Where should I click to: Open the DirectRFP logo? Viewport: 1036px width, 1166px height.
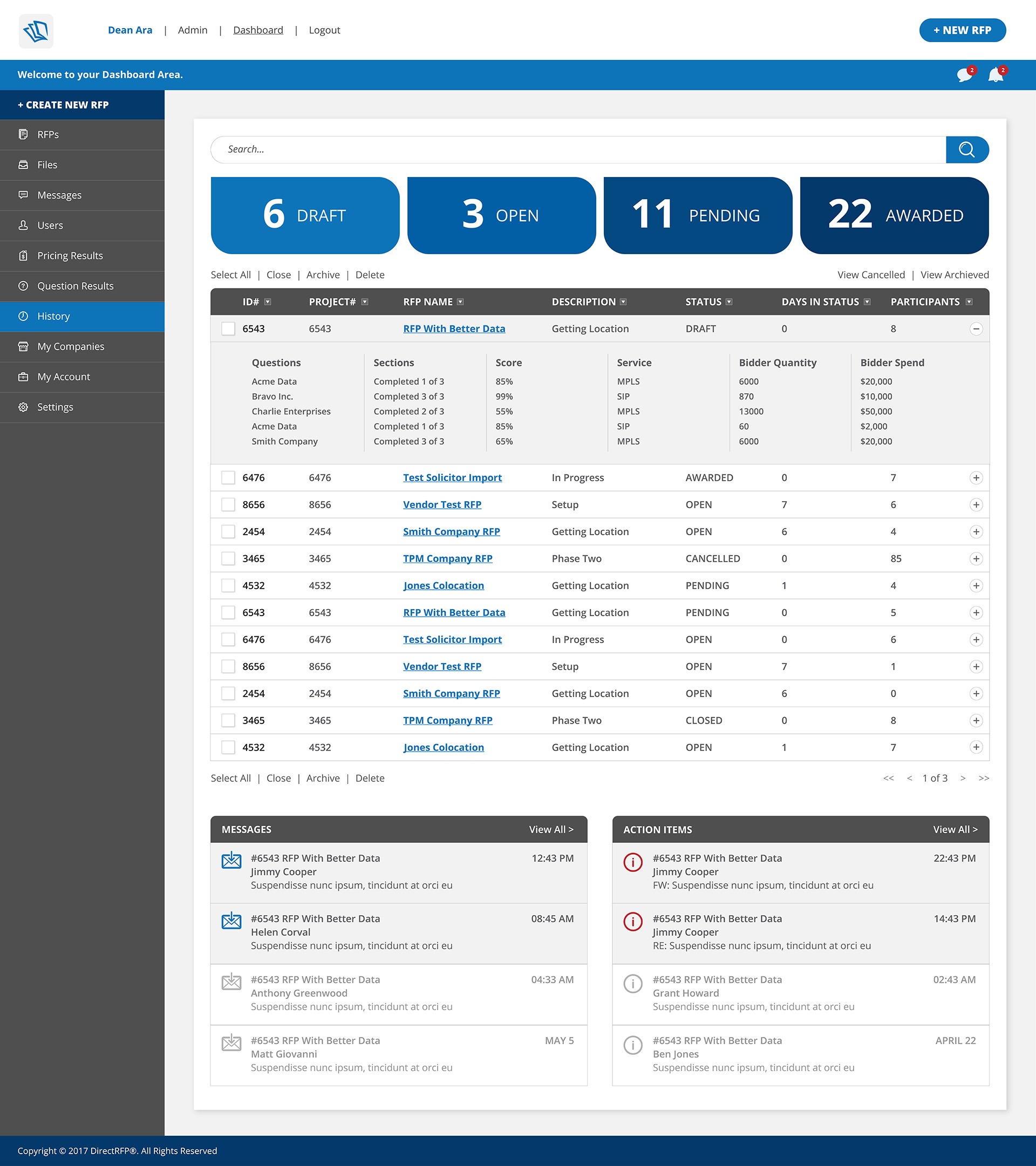point(36,31)
